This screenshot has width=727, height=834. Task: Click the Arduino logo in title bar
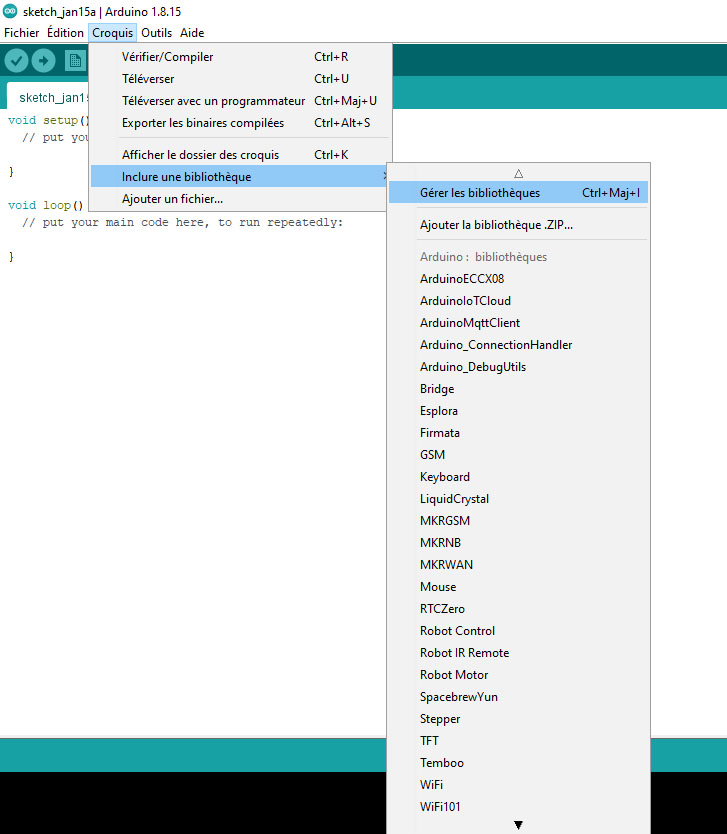[x=10, y=11]
